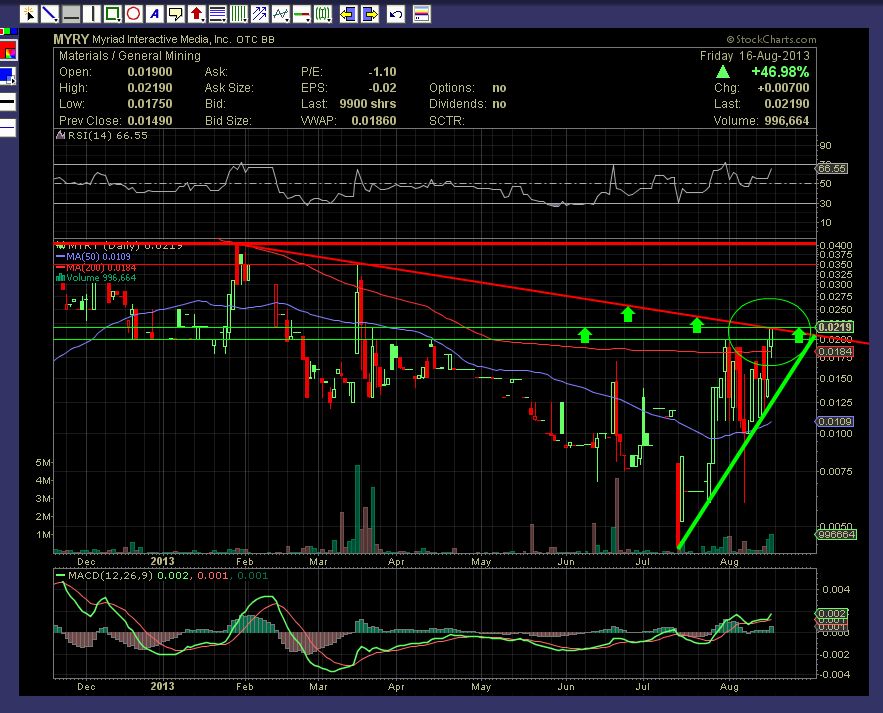Click the StockCharts.com copyright text
The image size is (883, 713).
click(771, 39)
